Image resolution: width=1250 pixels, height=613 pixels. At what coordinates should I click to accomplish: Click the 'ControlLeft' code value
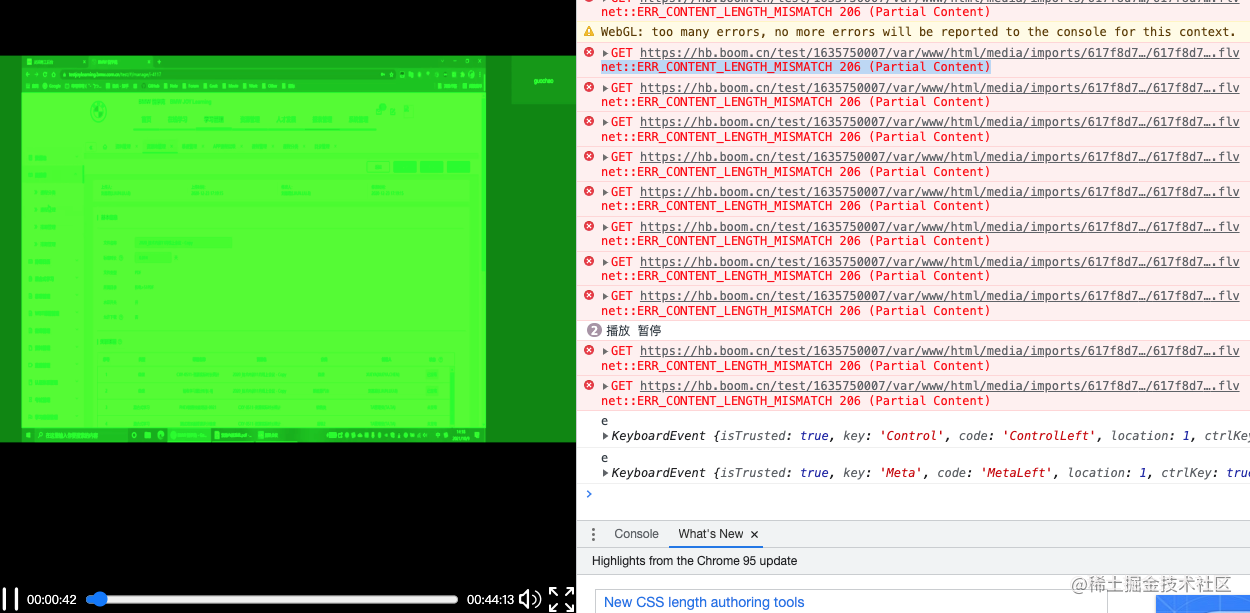click(1050, 436)
